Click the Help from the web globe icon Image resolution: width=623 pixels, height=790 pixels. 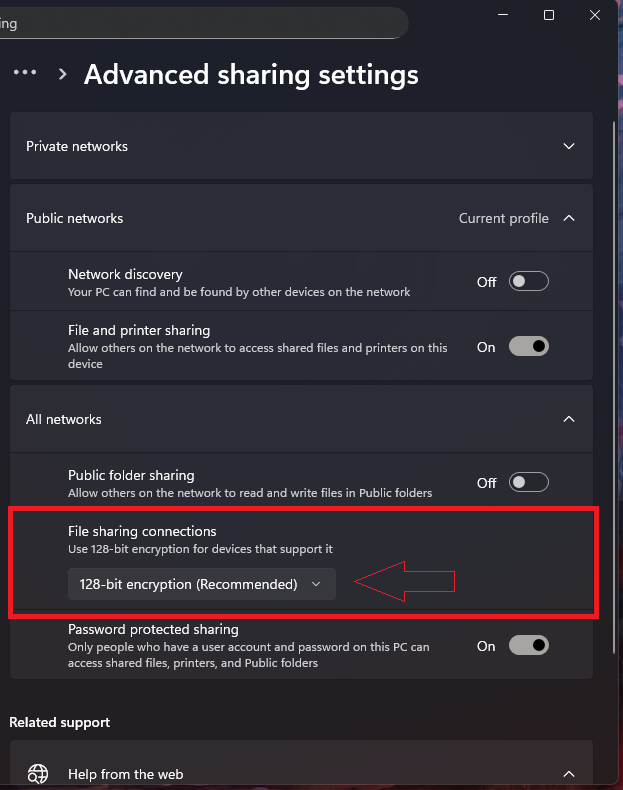[38, 774]
